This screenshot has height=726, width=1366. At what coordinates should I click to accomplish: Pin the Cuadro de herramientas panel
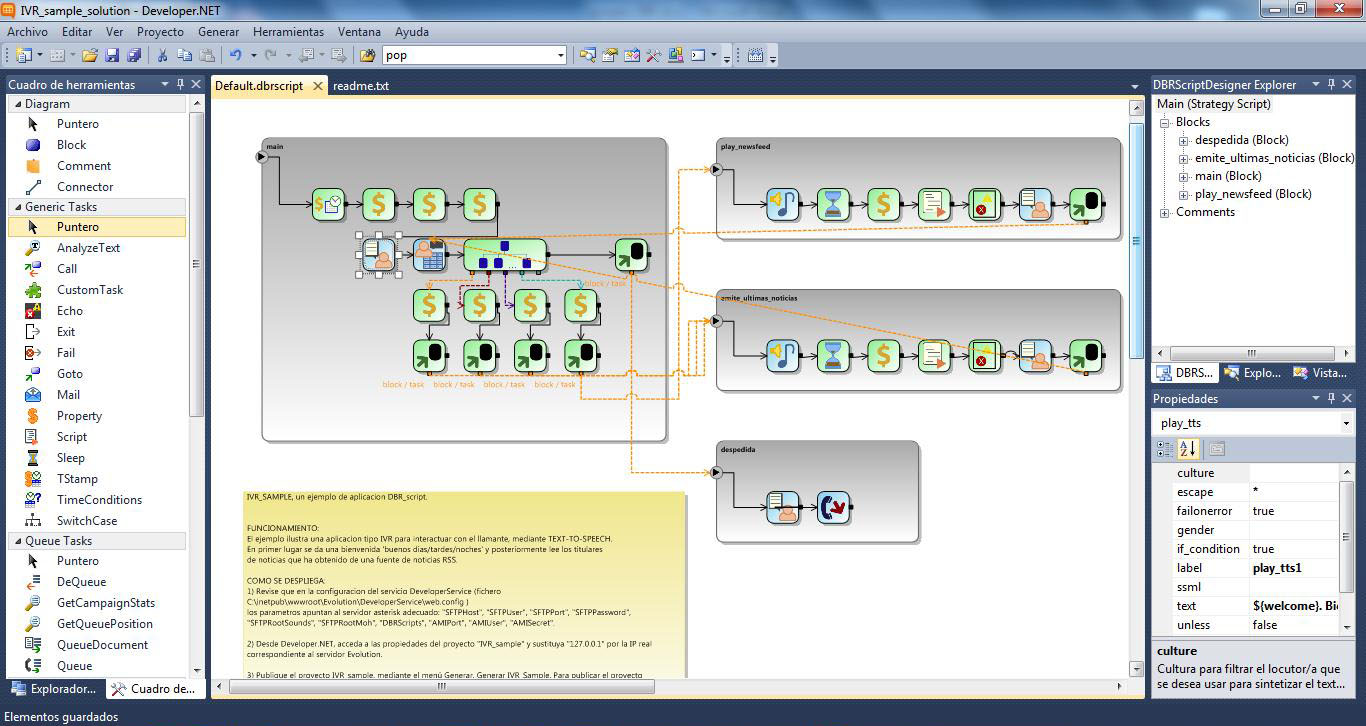point(180,85)
